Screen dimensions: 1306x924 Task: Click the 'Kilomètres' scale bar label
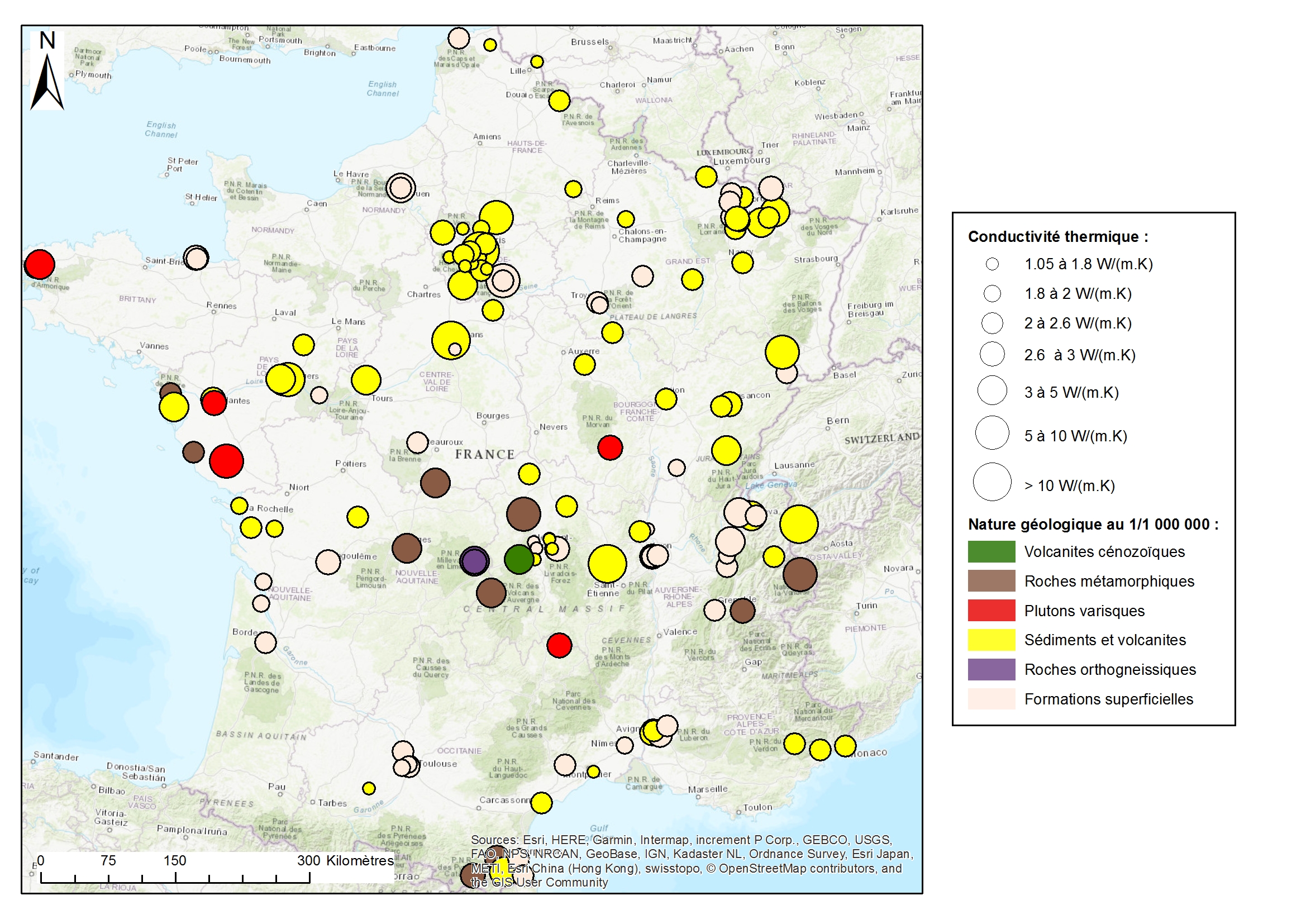pyautogui.click(x=360, y=860)
